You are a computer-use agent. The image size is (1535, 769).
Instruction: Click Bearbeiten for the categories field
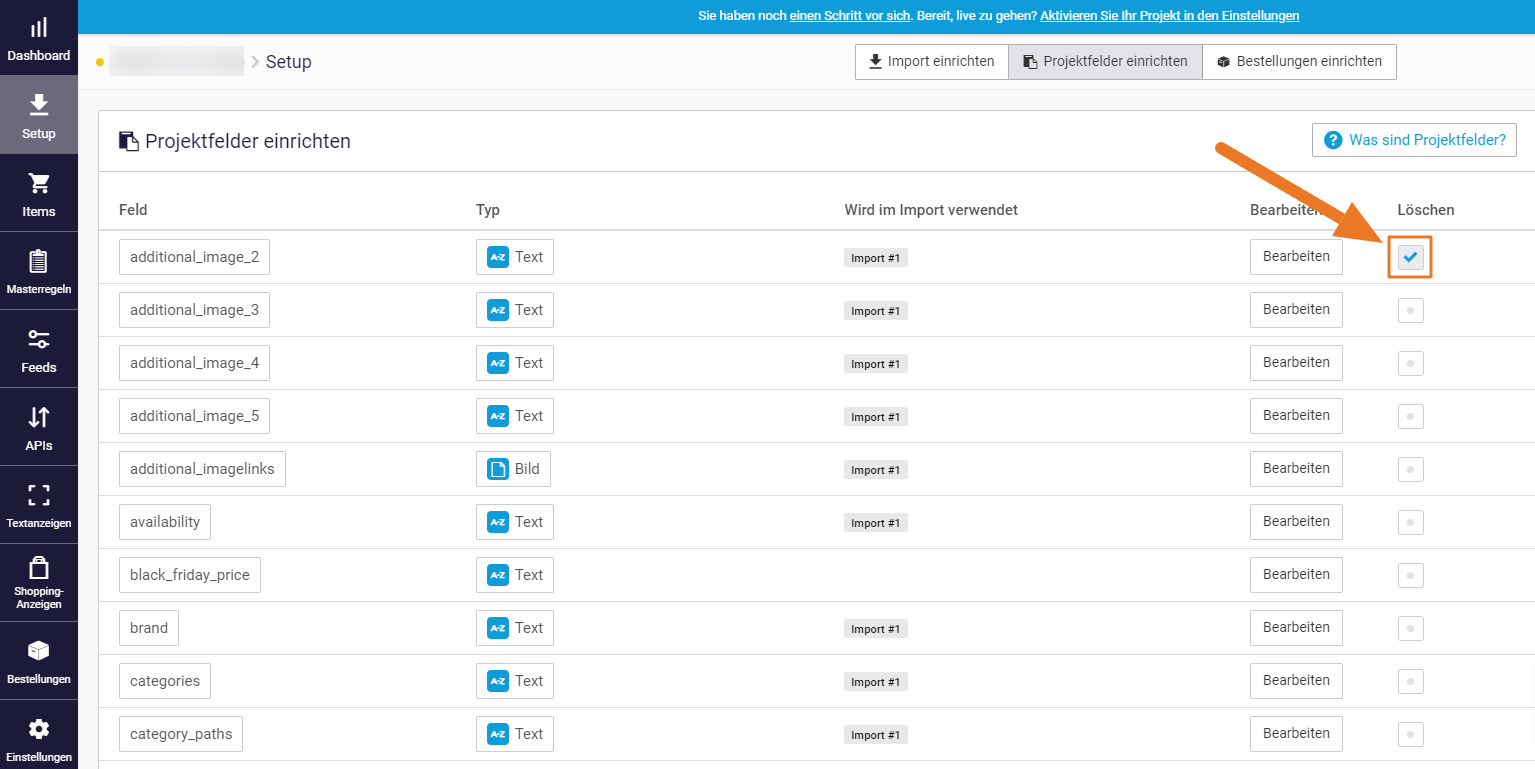pyautogui.click(x=1296, y=680)
